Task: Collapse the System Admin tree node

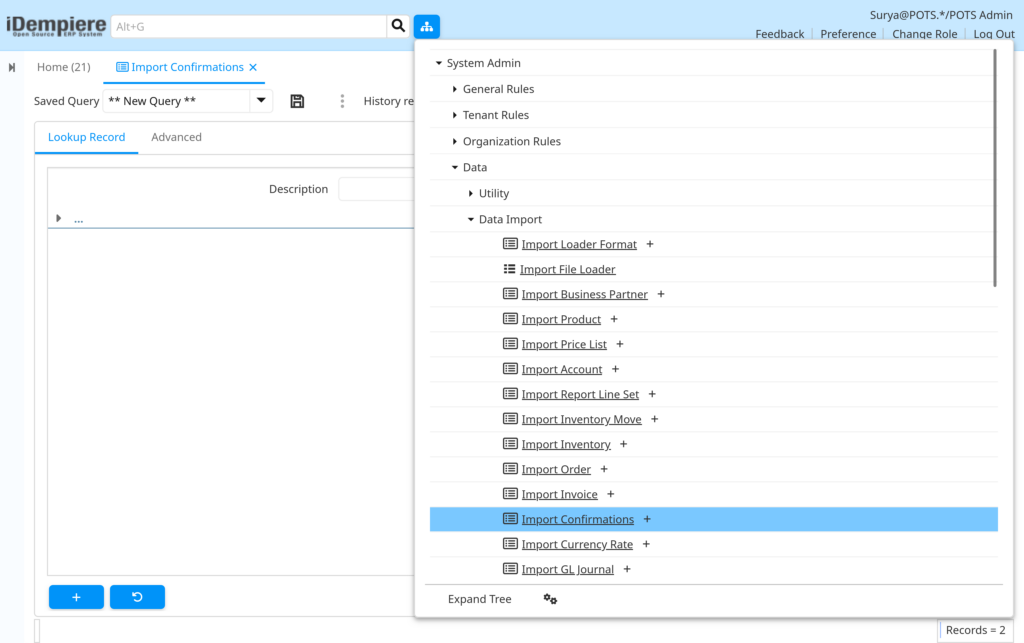Action: click(439, 63)
